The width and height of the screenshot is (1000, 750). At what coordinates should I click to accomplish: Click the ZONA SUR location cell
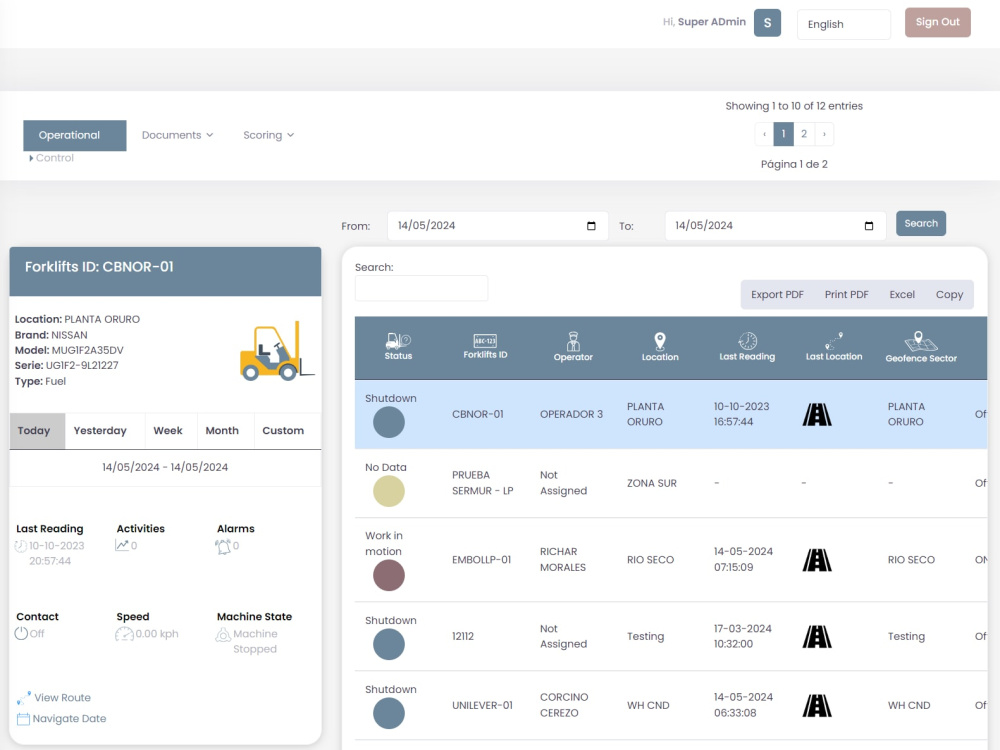point(652,483)
